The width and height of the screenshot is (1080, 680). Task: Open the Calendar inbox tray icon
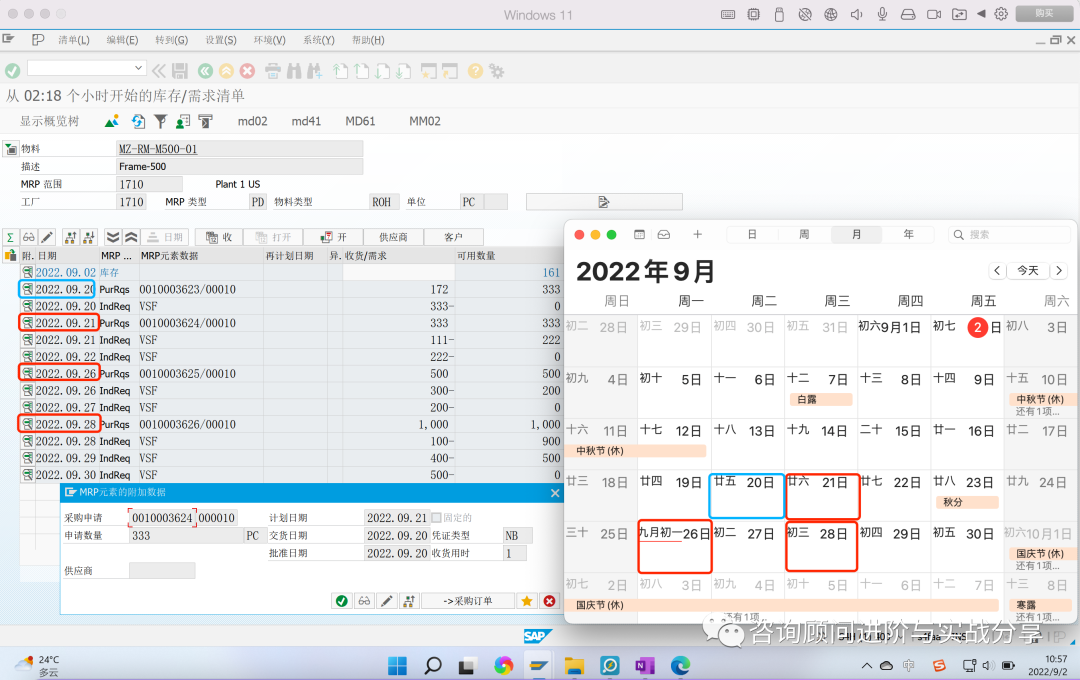click(664, 235)
